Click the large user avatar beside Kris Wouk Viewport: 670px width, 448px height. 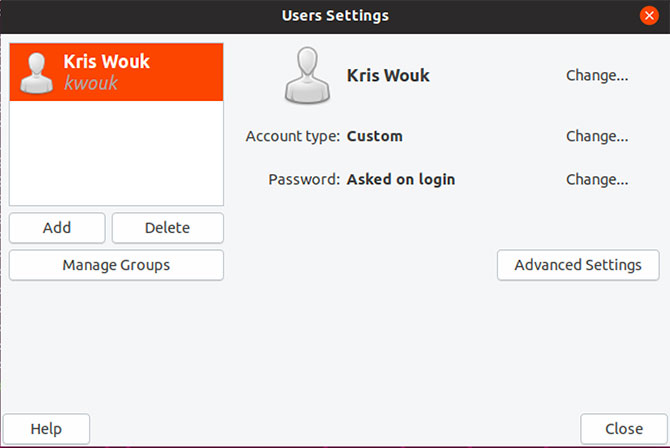pyautogui.click(x=307, y=76)
